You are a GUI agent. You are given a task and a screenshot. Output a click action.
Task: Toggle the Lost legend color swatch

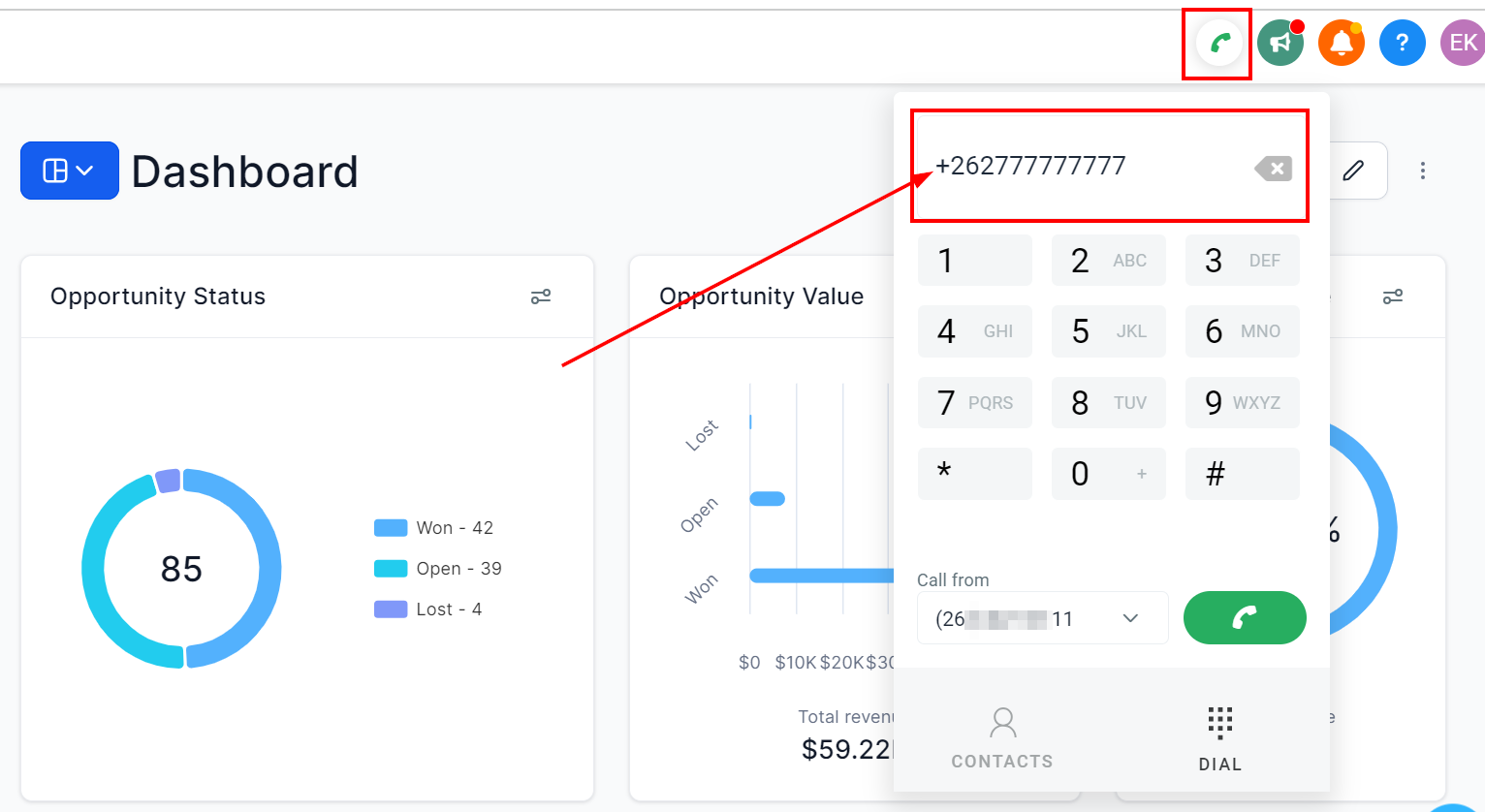click(x=391, y=609)
